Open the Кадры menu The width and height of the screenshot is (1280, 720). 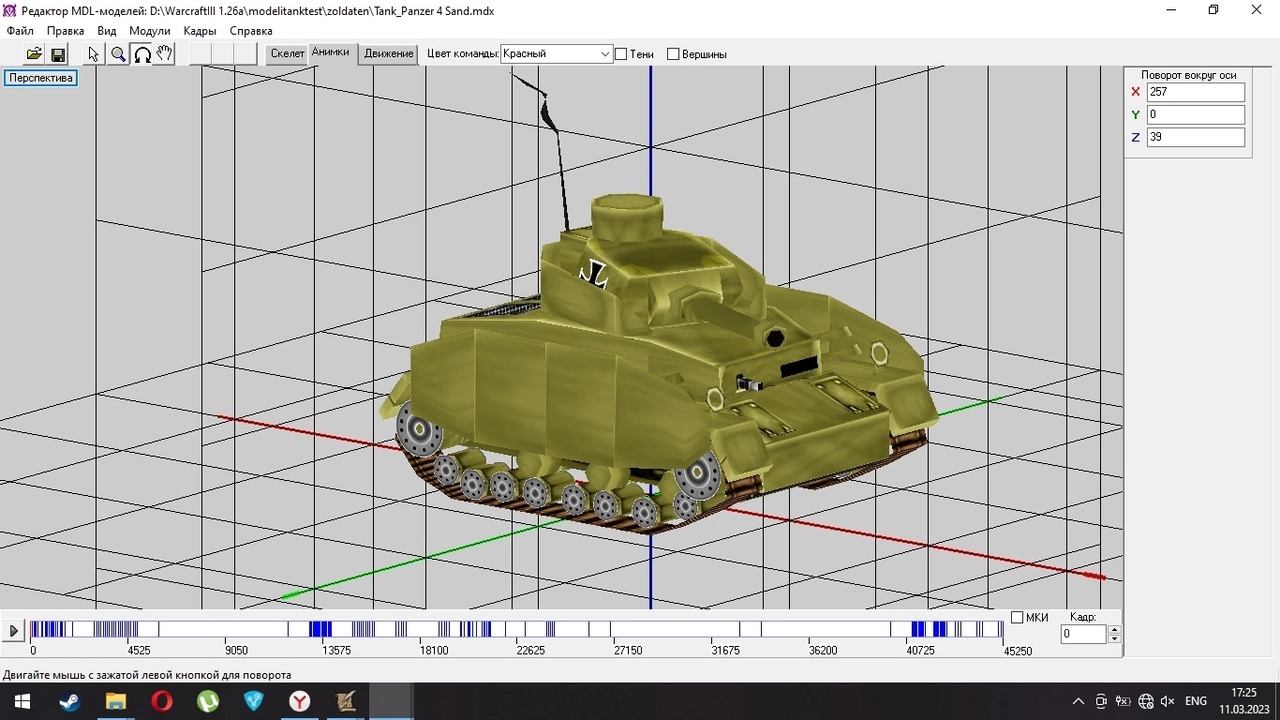pos(200,31)
